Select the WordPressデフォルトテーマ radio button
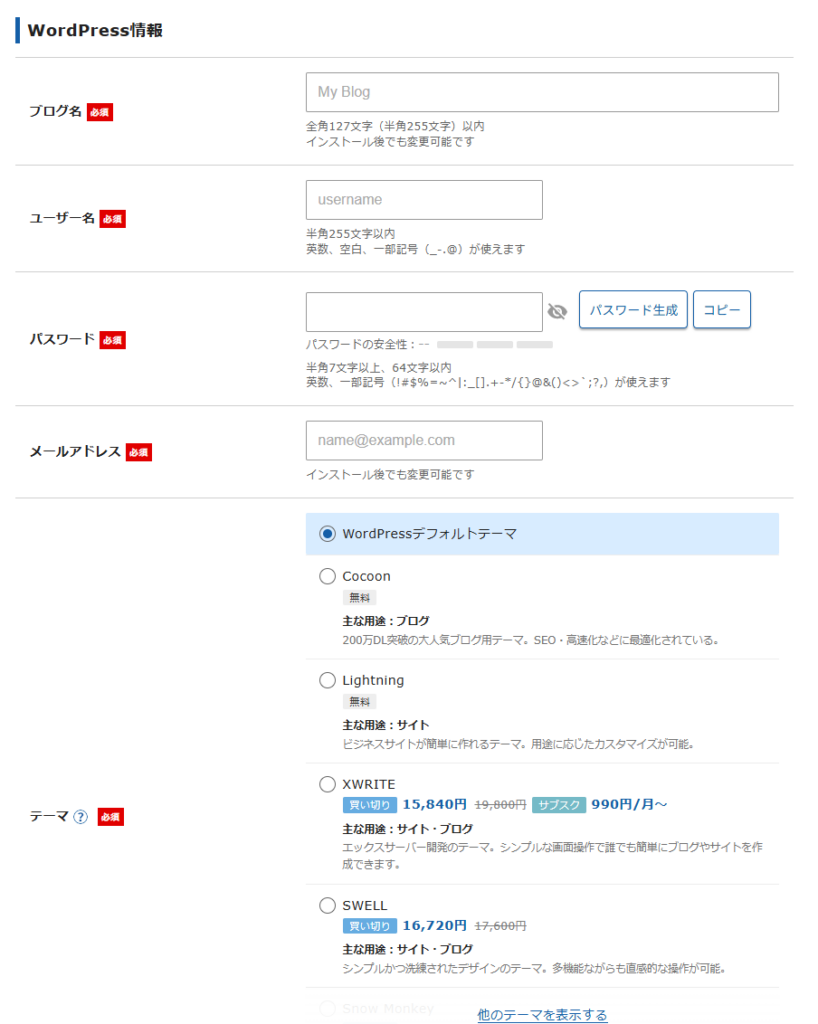This screenshot has width=818, height=1024. point(327,534)
